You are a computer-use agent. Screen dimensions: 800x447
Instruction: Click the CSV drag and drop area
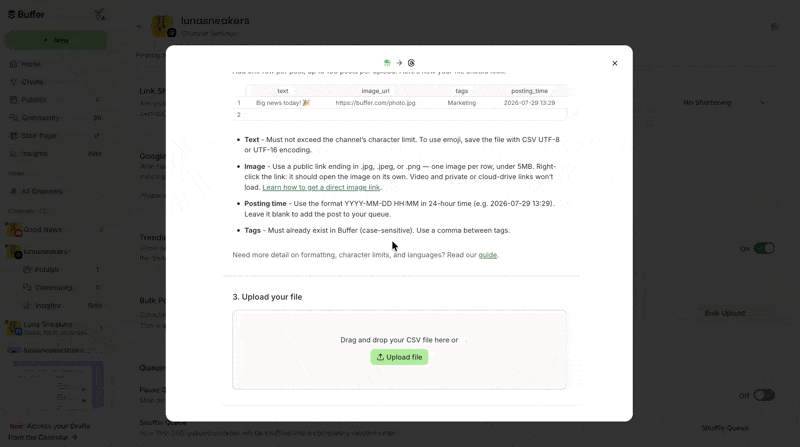(x=399, y=350)
